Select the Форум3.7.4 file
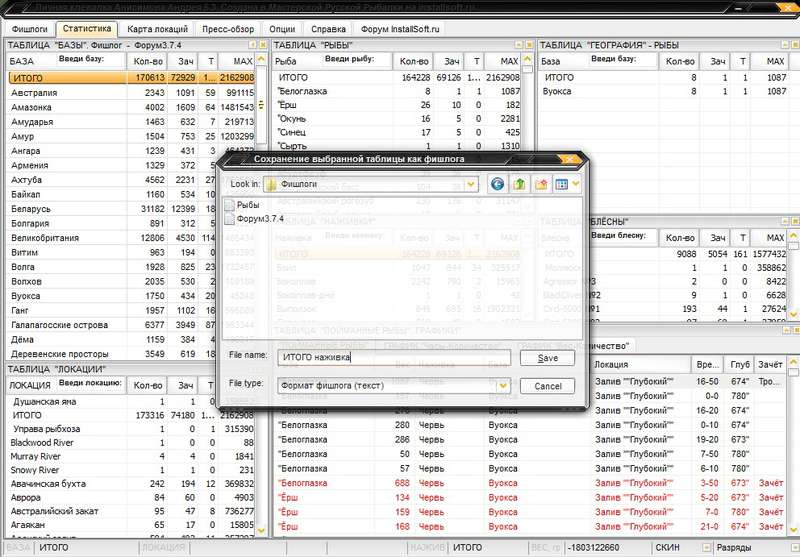 (x=254, y=219)
